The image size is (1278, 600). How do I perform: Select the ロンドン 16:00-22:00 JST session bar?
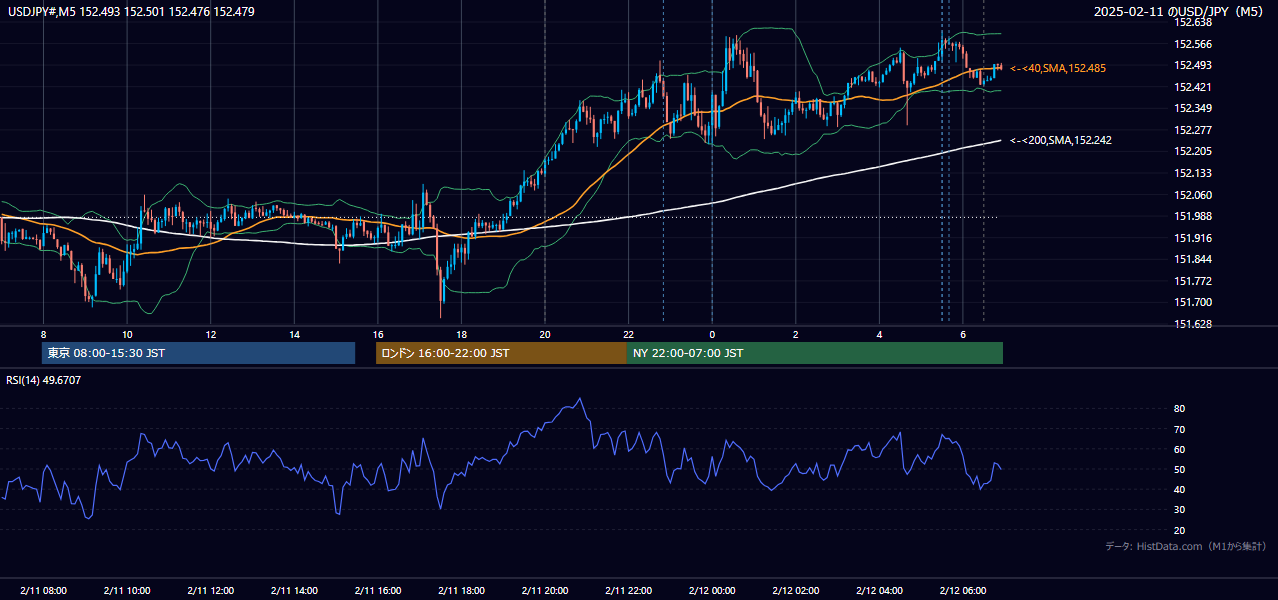[501, 353]
